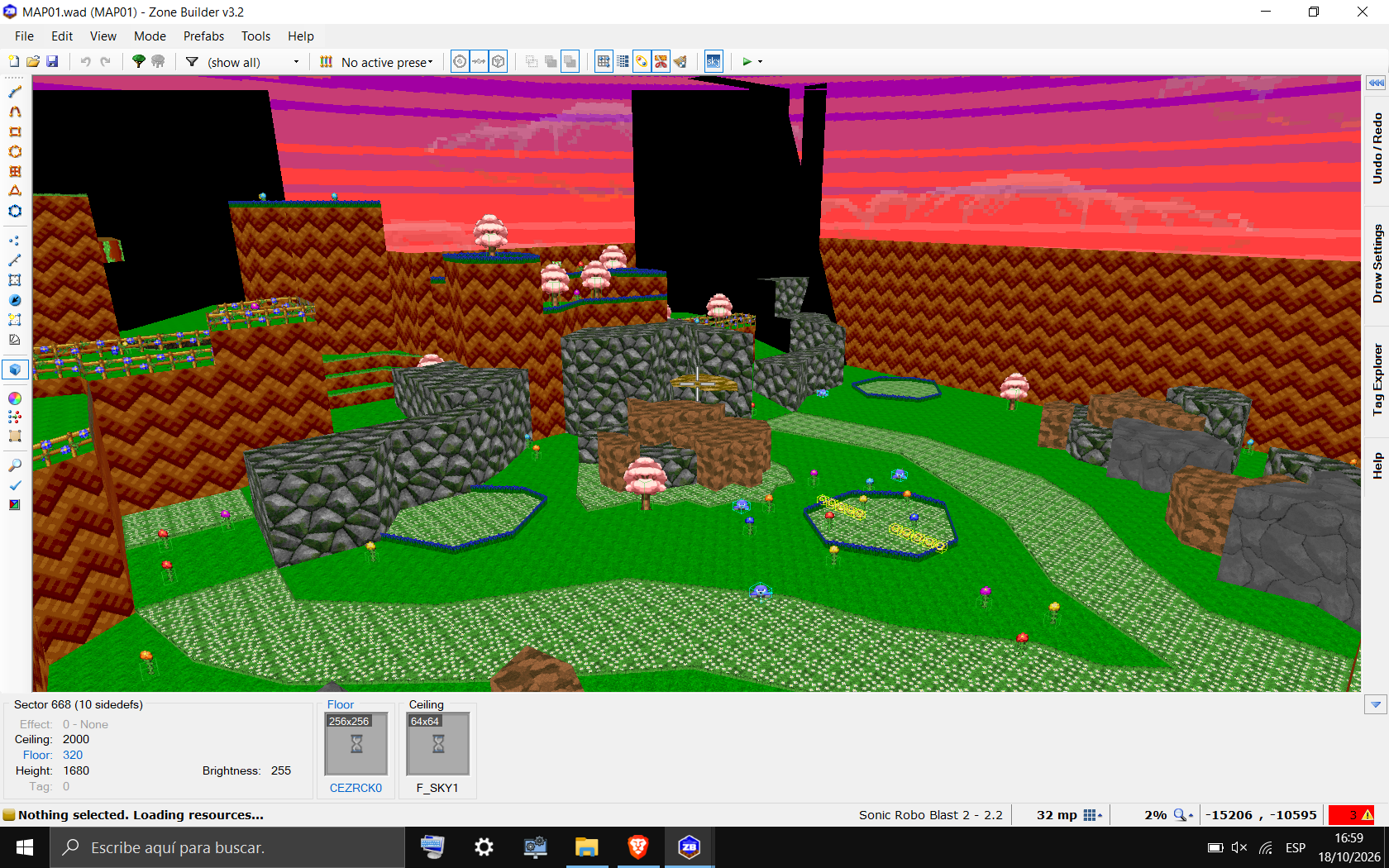The image size is (1389, 868).
Task: Switch to Linedefs mode
Action: (15, 260)
